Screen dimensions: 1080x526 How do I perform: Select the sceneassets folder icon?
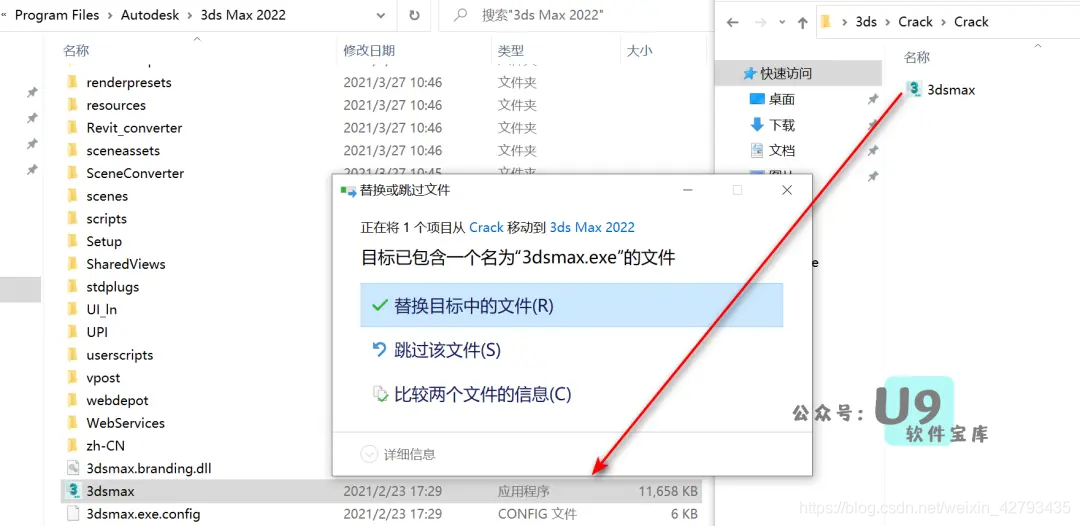[x=72, y=150]
